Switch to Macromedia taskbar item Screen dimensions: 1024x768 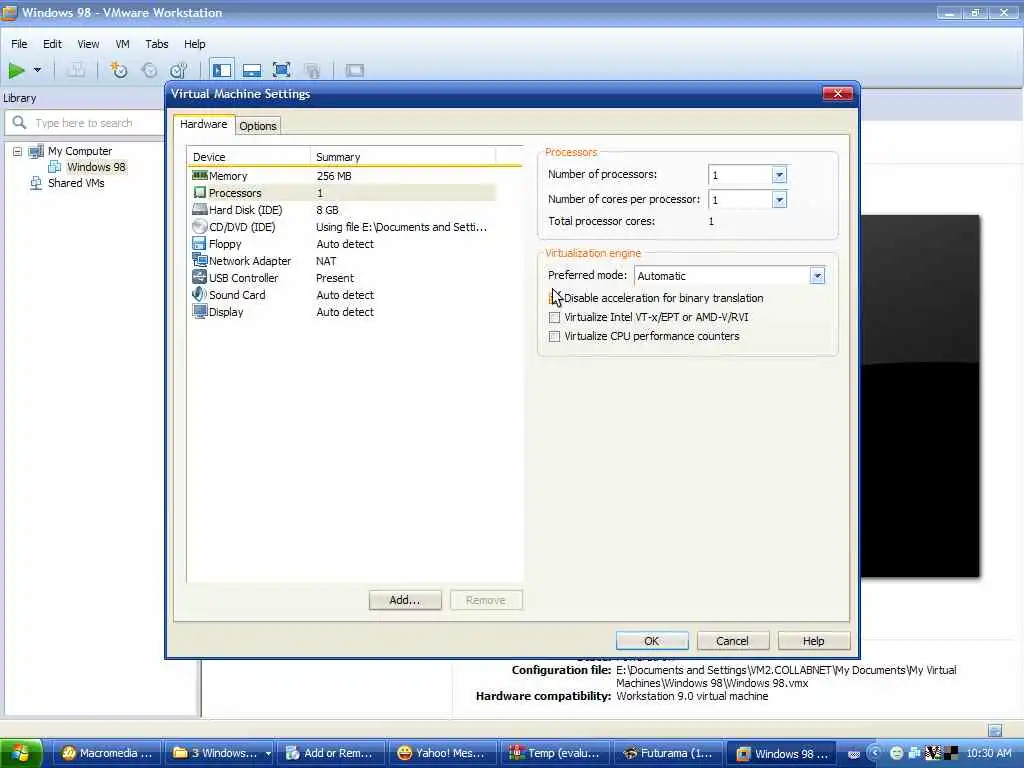tap(107, 753)
